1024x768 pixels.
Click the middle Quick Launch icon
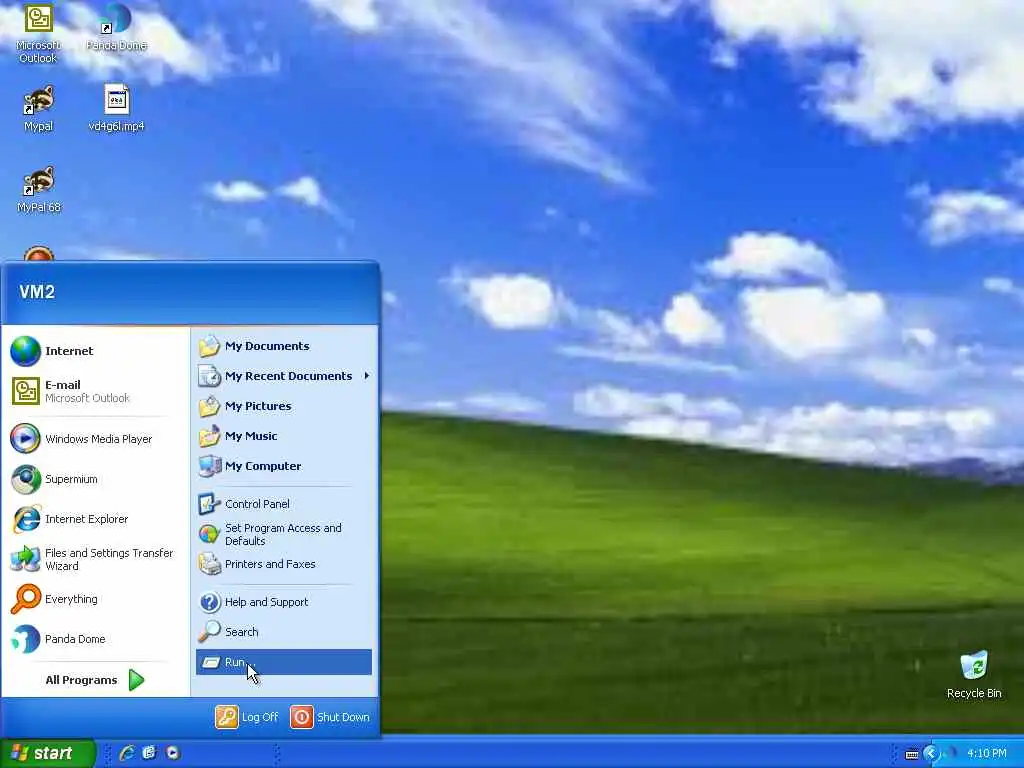150,753
